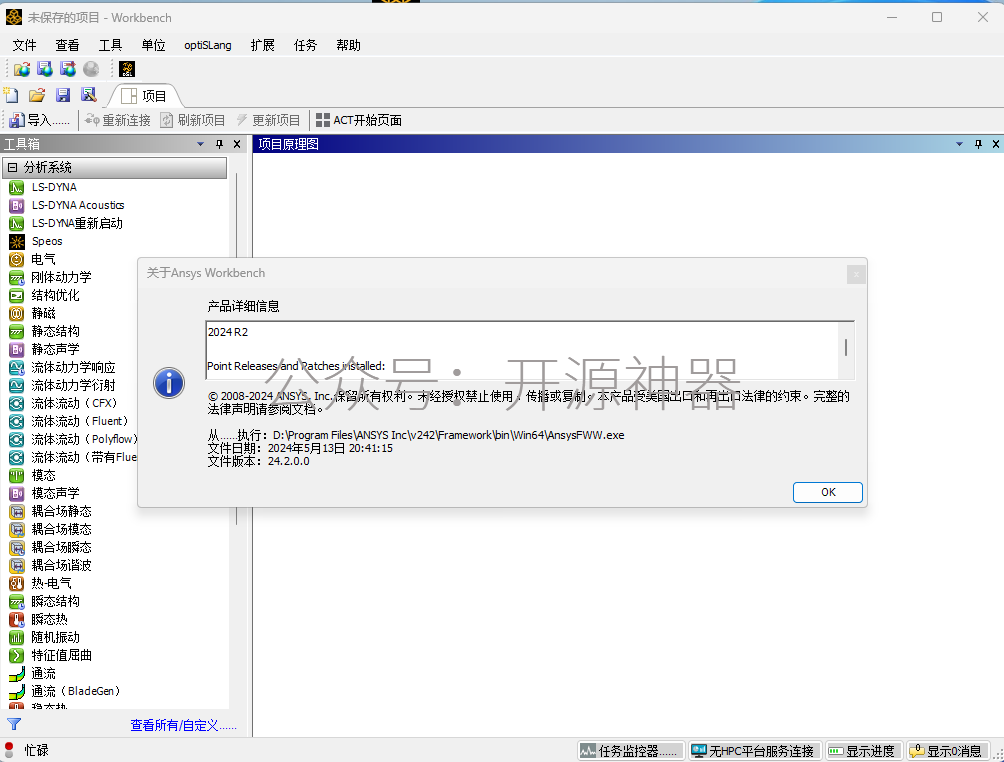Viewport: 1004px width, 762px height.
Task: Click the black ACT extension toolbar icon
Action: [x=127, y=69]
